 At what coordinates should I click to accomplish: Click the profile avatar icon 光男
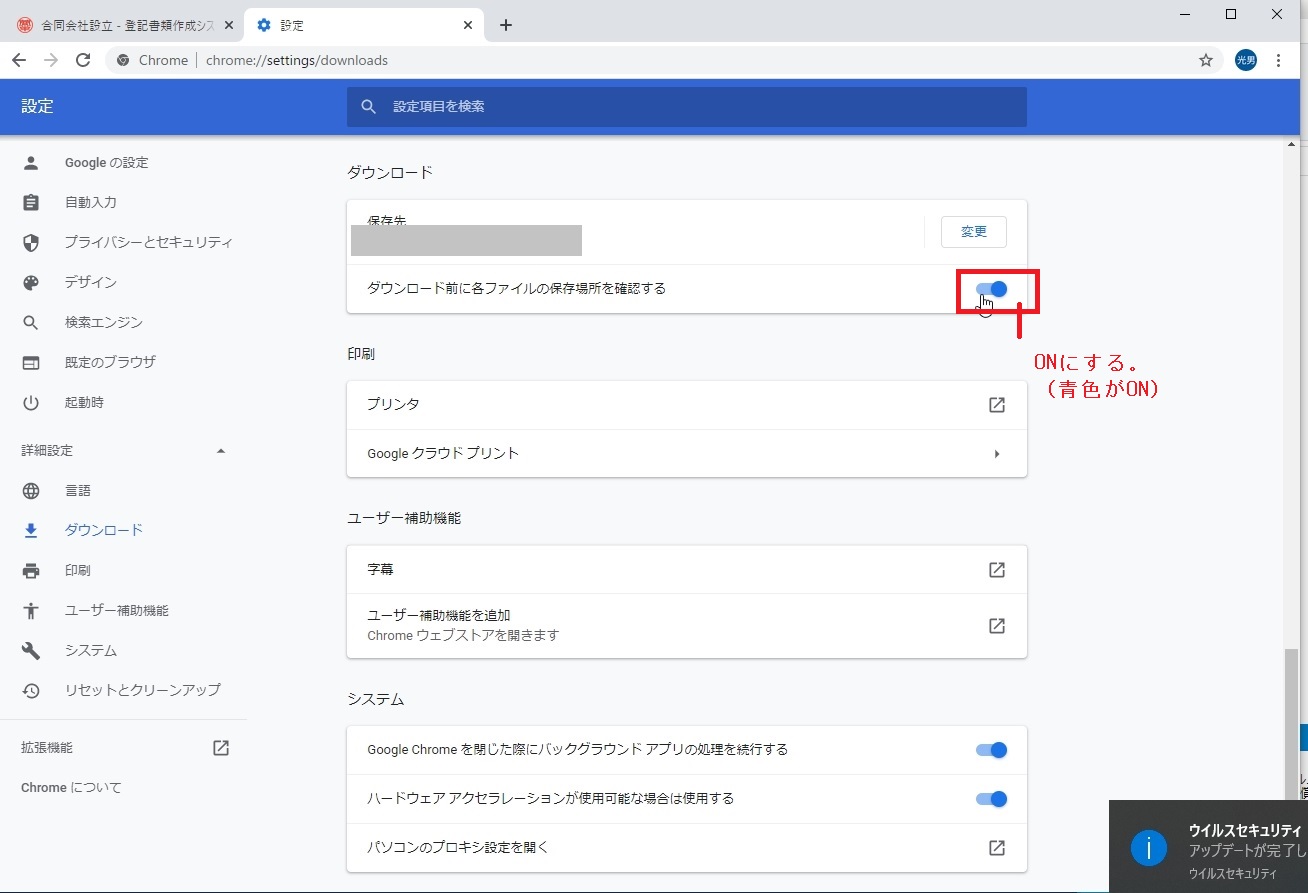click(1245, 60)
